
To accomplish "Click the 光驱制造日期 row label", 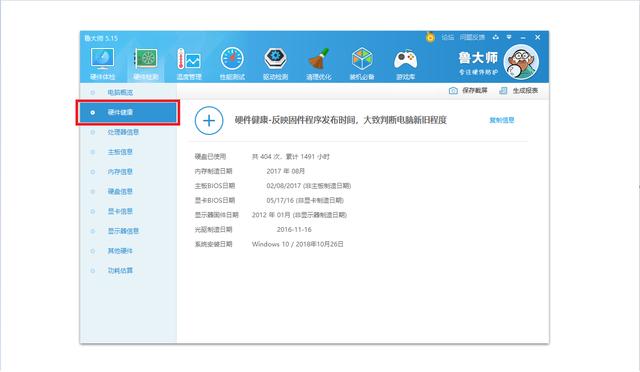I will point(213,229).
